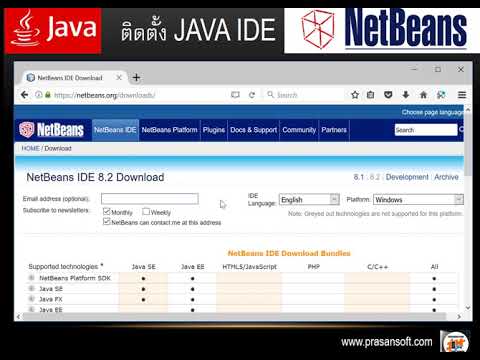Reload the page with refresh icon
Screen dimensions: 480x360
(252, 95)
